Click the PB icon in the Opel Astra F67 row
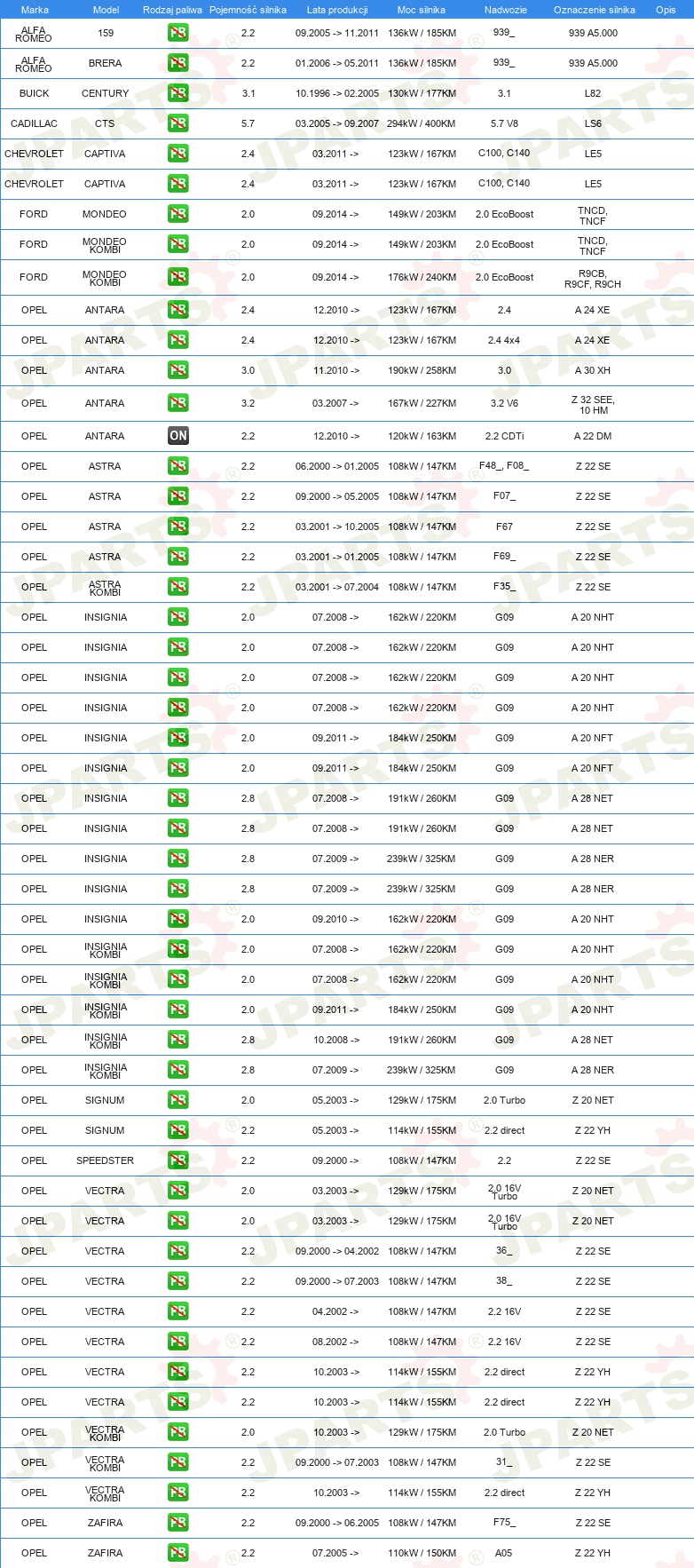Screen dimensions: 694x1568 click(178, 527)
